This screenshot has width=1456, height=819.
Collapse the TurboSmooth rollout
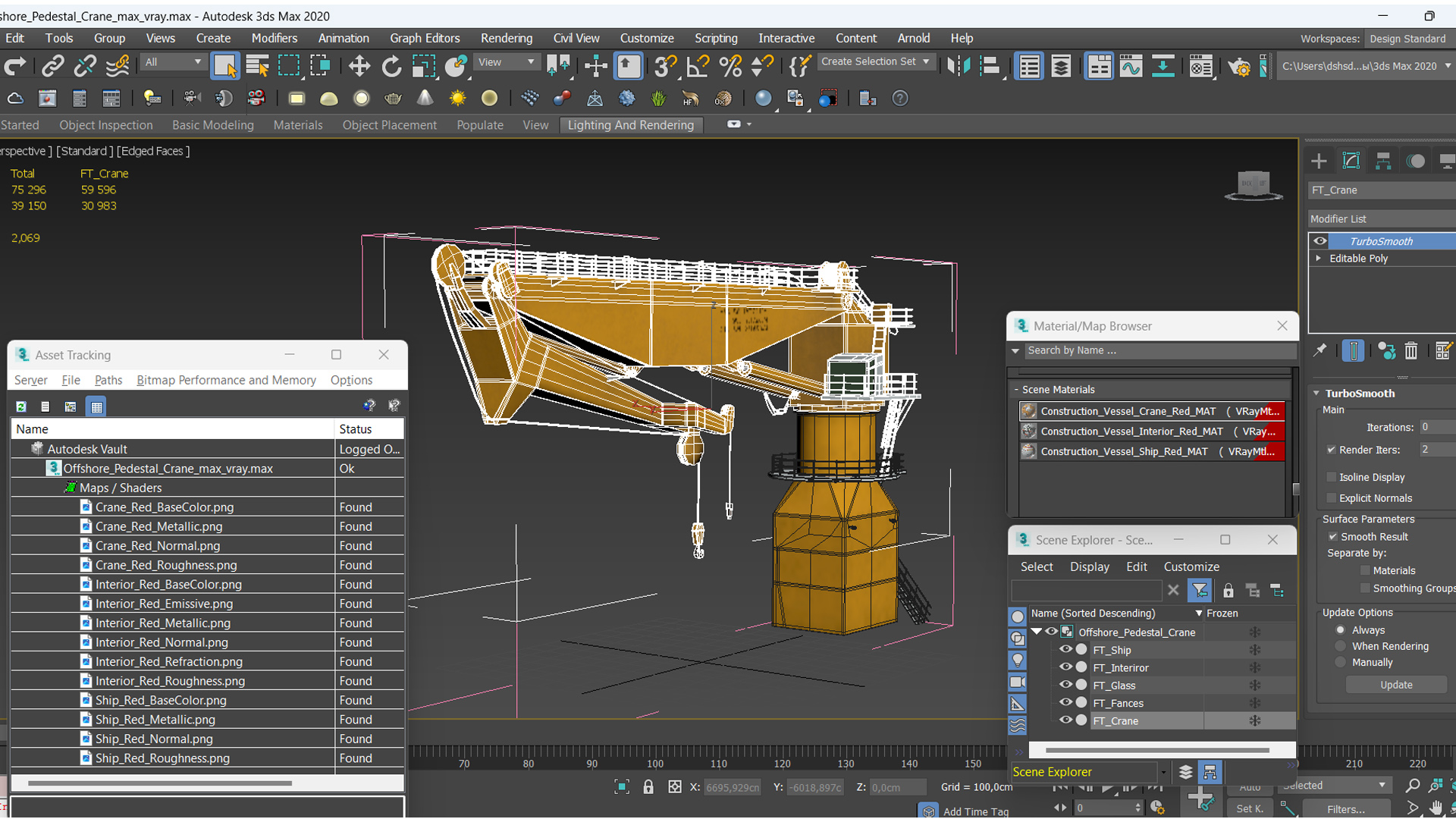[x=1316, y=394]
